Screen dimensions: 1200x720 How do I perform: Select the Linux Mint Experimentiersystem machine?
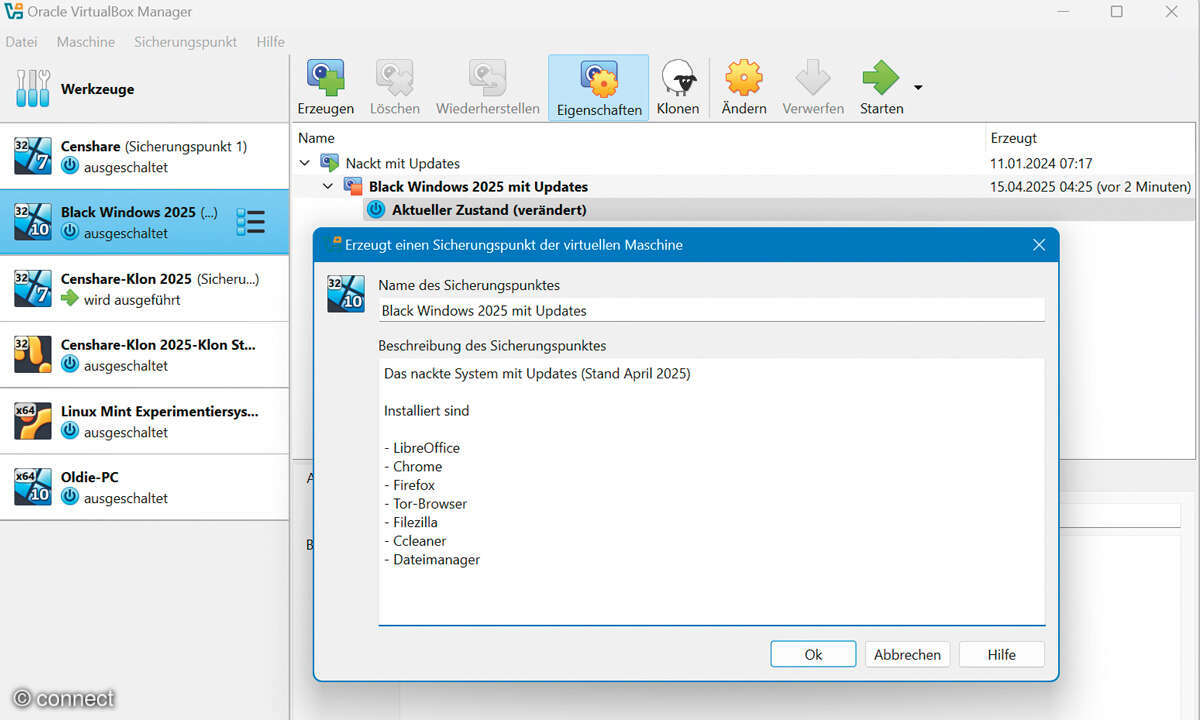(x=144, y=421)
